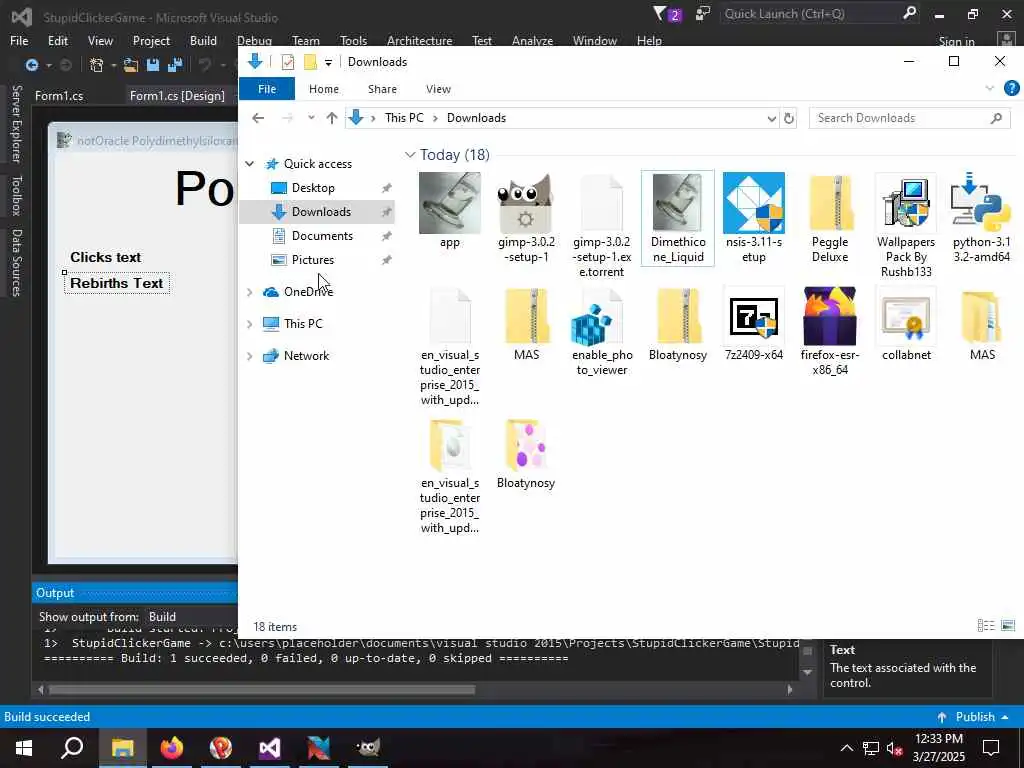Screen dimensions: 1024x768
Task: Click Explorer Back arrow
Action: [258, 118]
